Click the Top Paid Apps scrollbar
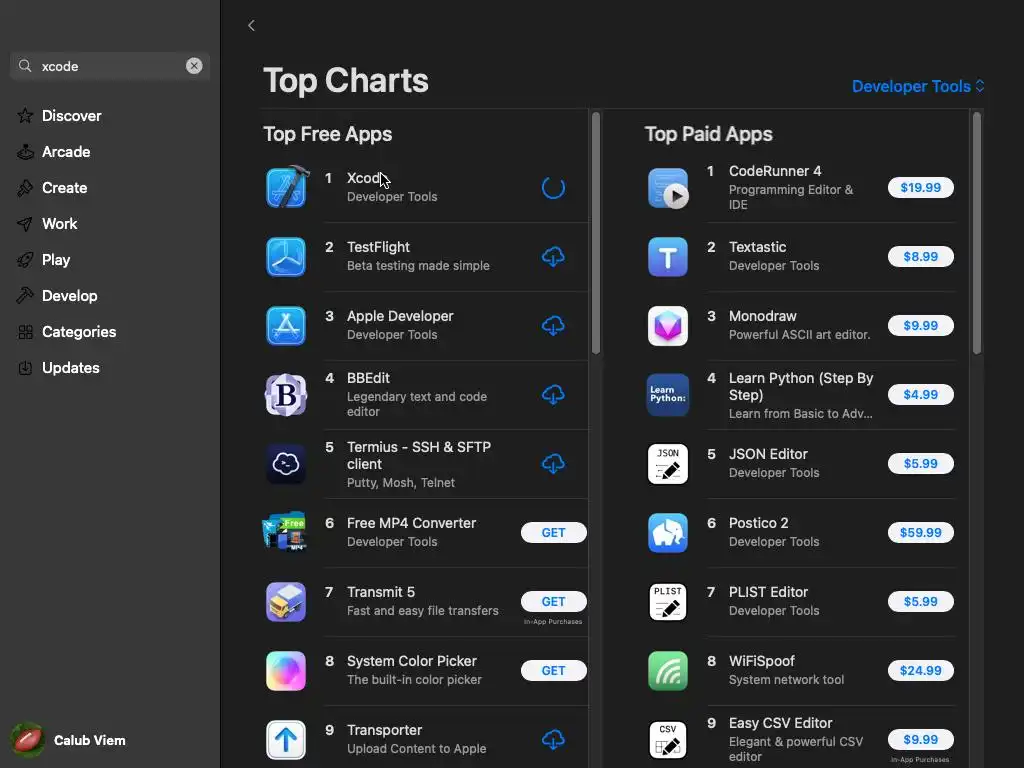Image resolution: width=1024 pixels, height=768 pixels. point(977,233)
